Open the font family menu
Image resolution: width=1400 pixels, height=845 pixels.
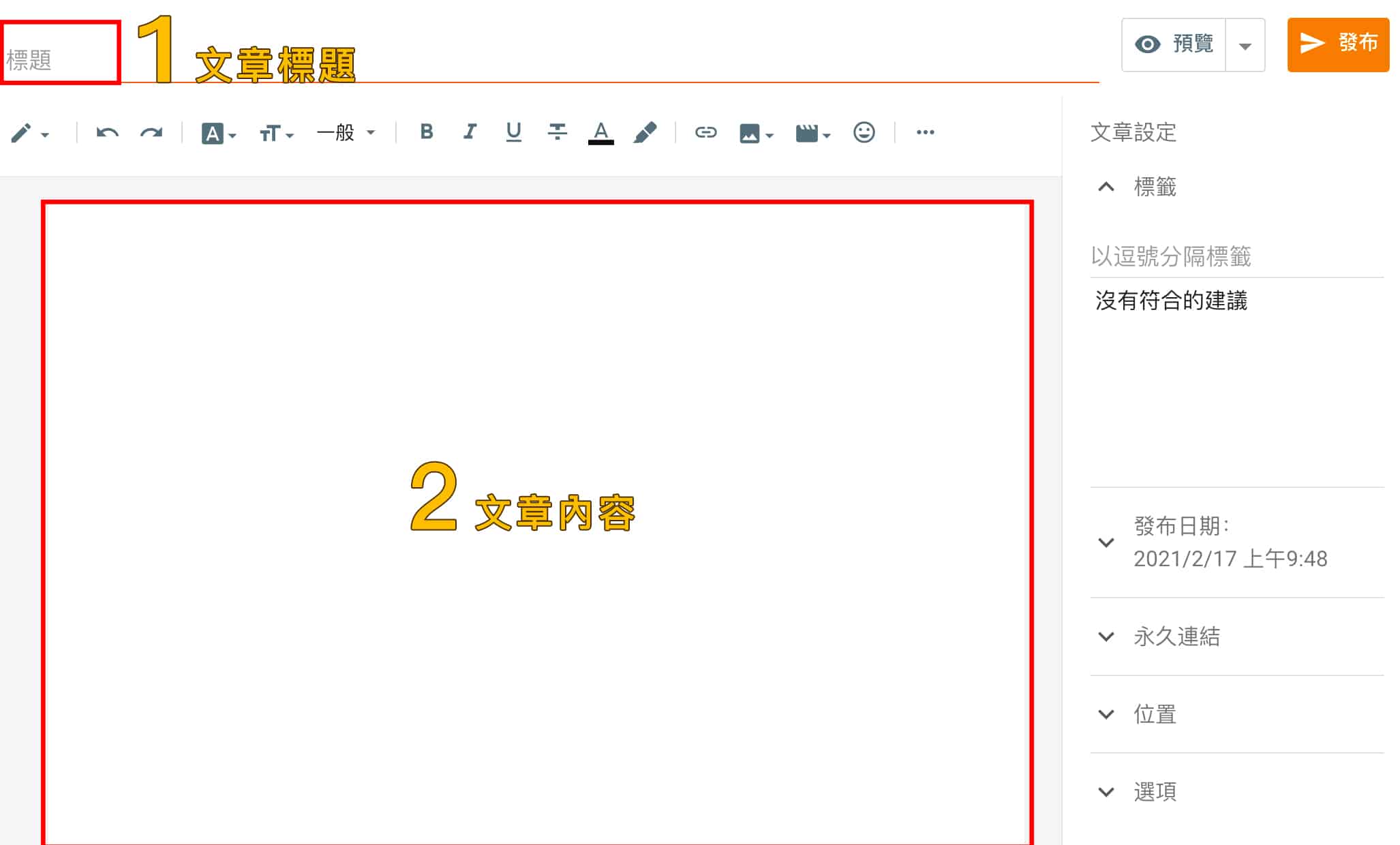pos(219,133)
